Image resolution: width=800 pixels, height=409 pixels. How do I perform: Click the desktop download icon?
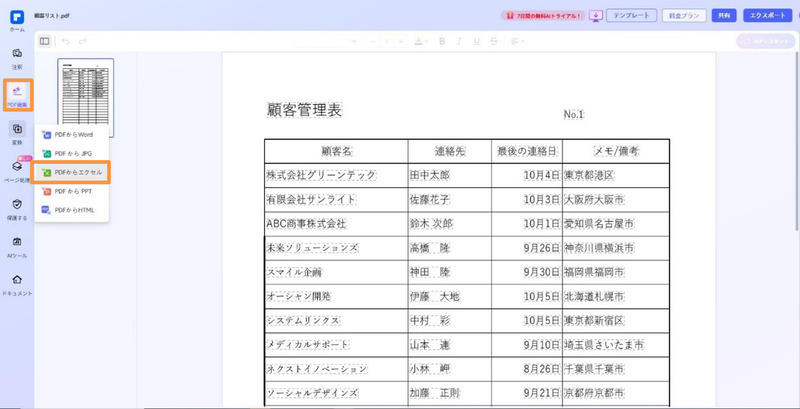(595, 16)
